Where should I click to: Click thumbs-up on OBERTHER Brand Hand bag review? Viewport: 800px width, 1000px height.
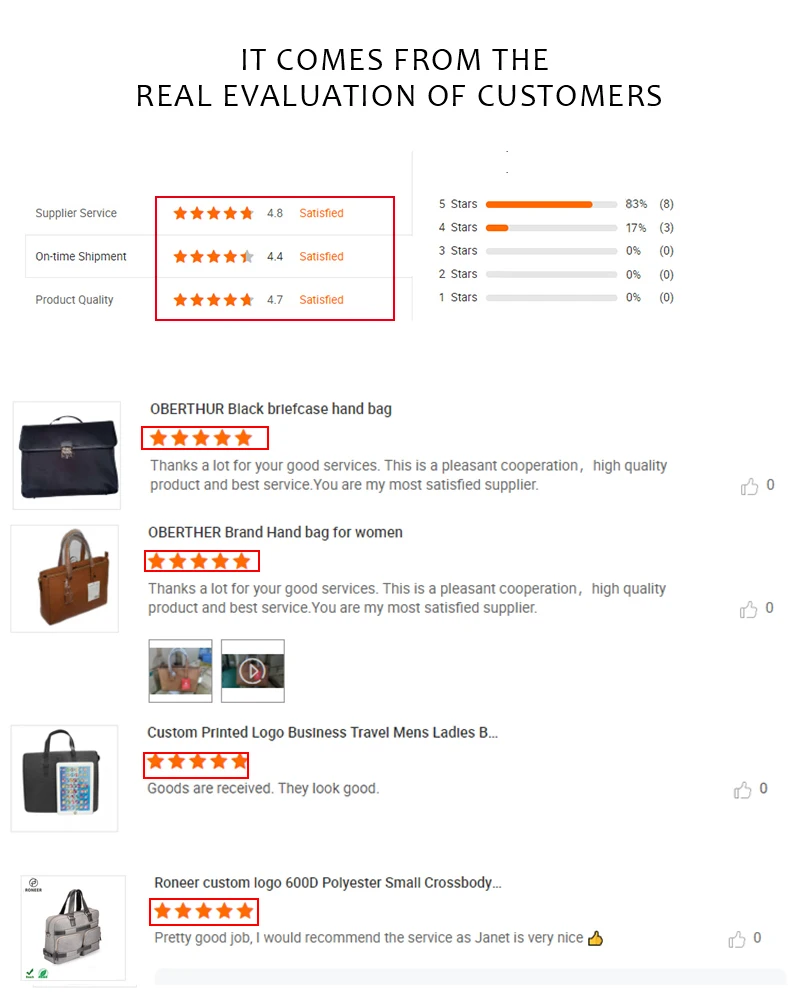[x=748, y=609]
